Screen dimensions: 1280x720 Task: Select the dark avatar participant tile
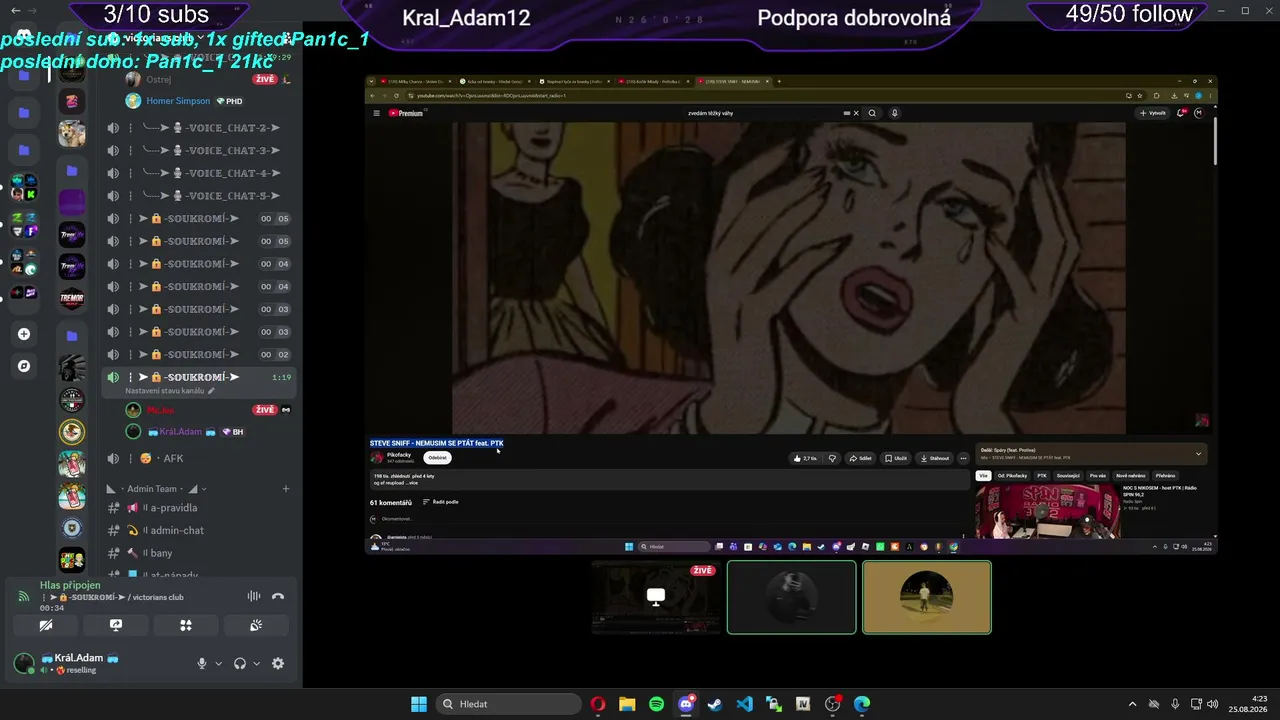click(x=791, y=597)
